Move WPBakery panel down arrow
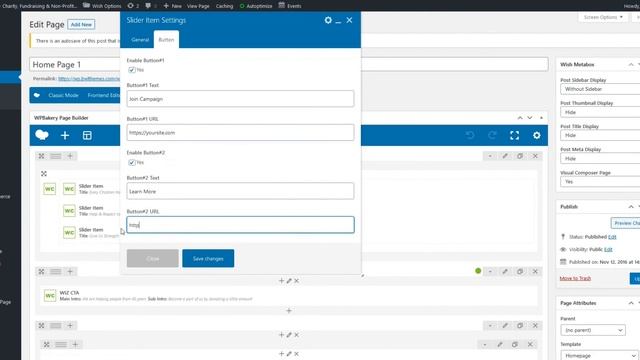Screen dimensions: 640x360 (x=530, y=118)
